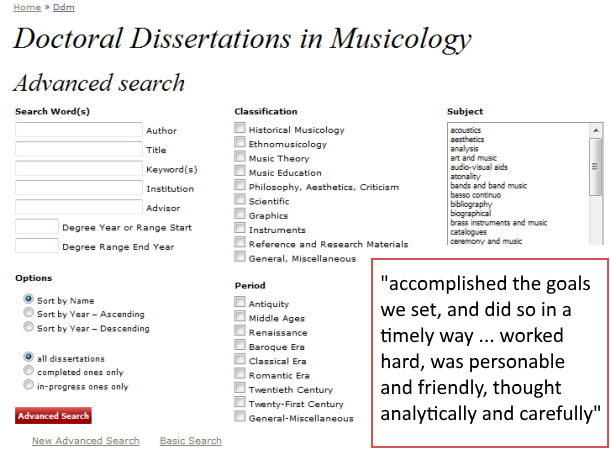The image size is (611, 450).
Task: Click the Author search field
Action: coord(79,130)
